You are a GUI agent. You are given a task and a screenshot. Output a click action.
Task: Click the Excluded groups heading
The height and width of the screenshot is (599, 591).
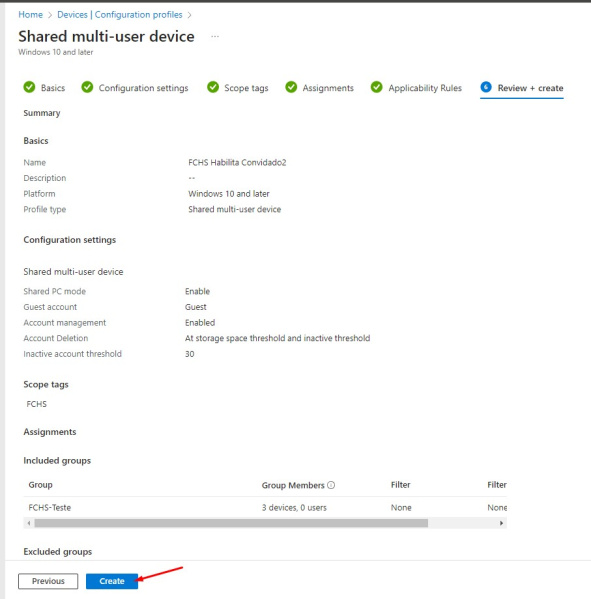[58, 552]
